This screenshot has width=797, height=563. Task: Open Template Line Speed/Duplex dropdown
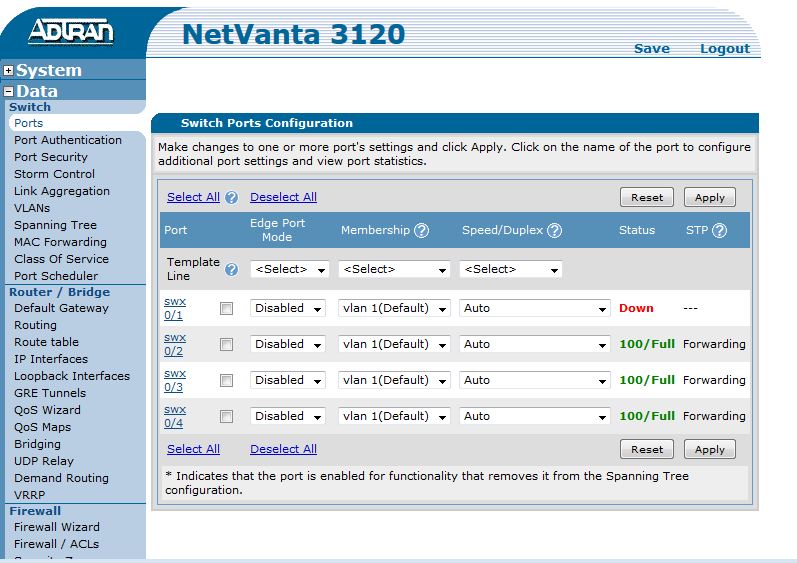(510, 269)
